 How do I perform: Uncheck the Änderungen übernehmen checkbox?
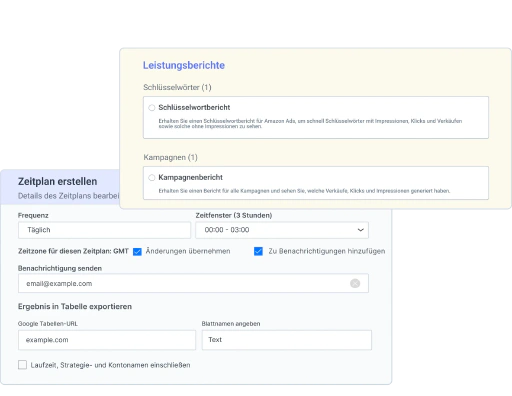click(137, 251)
